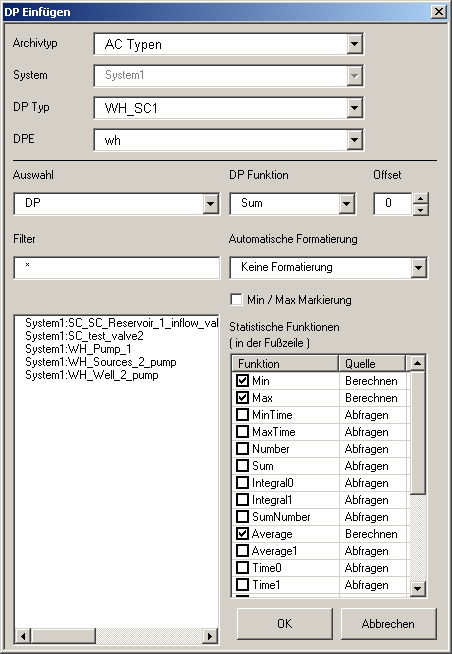Cancel with the Abbrechen button
Image resolution: width=452 pixels, height=654 pixels.
pos(388,624)
